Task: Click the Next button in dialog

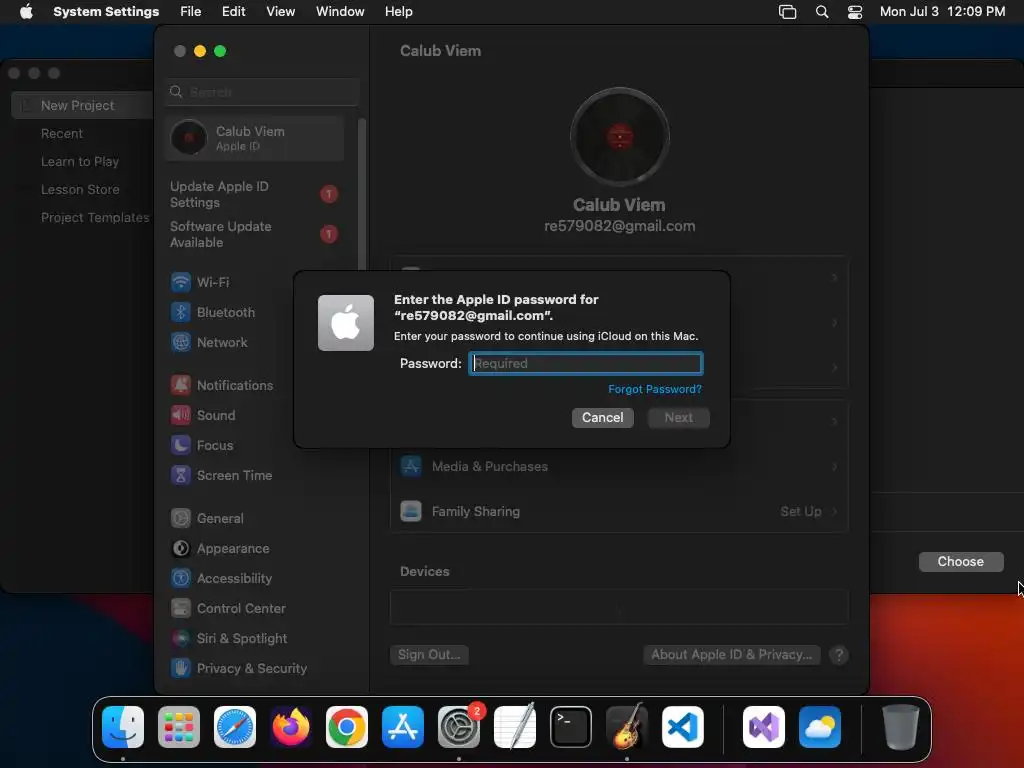Action: click(x=679, y=417)
